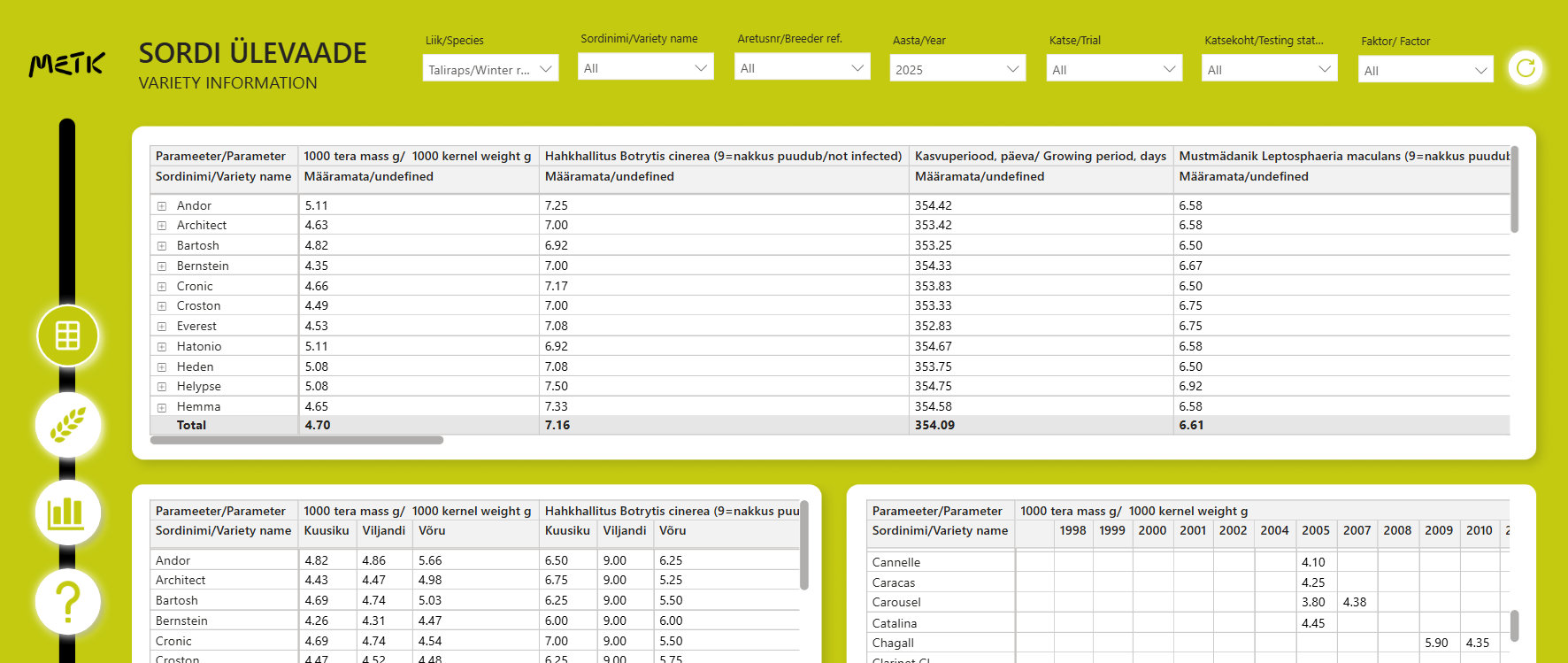Click the Kasvuperiood/Growing period column header
The height and width of the screenshot is (663, 1568).
[1040, 156]
